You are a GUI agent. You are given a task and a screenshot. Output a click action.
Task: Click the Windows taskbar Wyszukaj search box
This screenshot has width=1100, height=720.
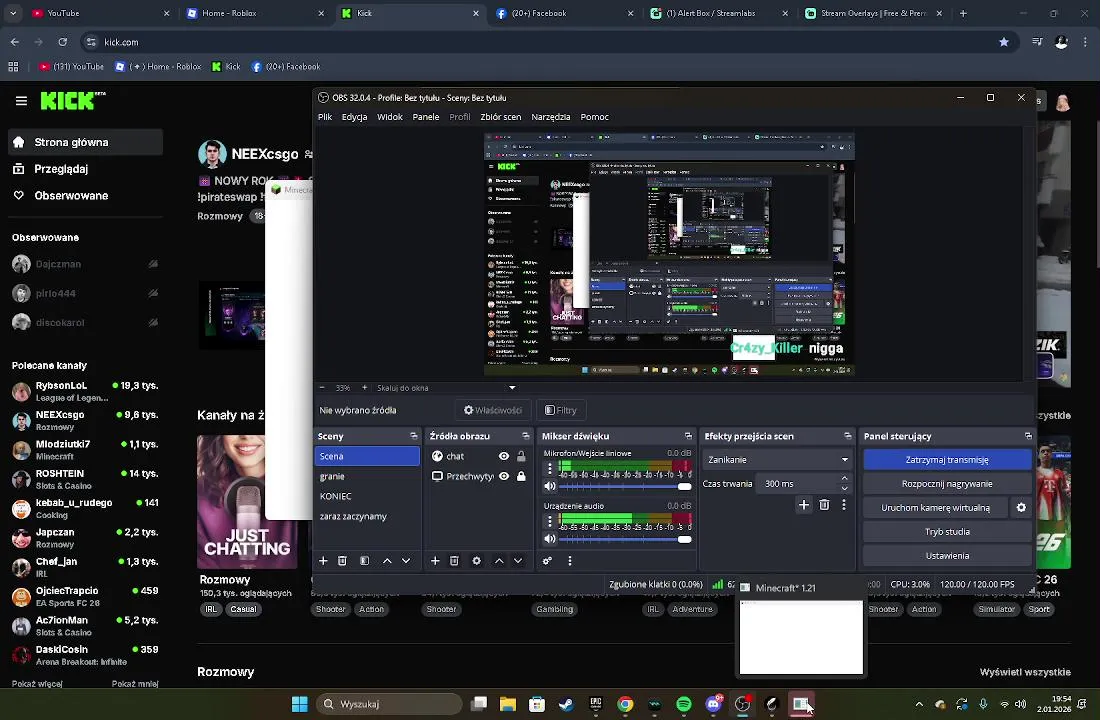coord(389,704)
